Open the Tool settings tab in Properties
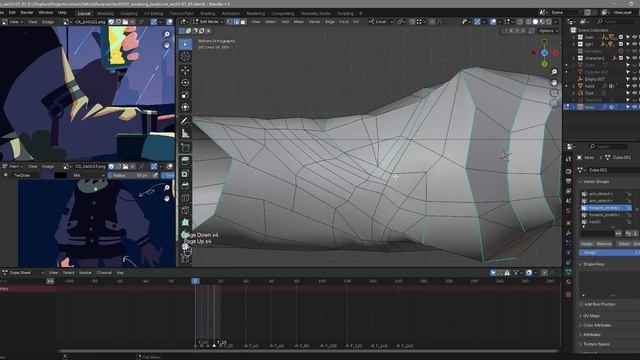 (568, 159)
